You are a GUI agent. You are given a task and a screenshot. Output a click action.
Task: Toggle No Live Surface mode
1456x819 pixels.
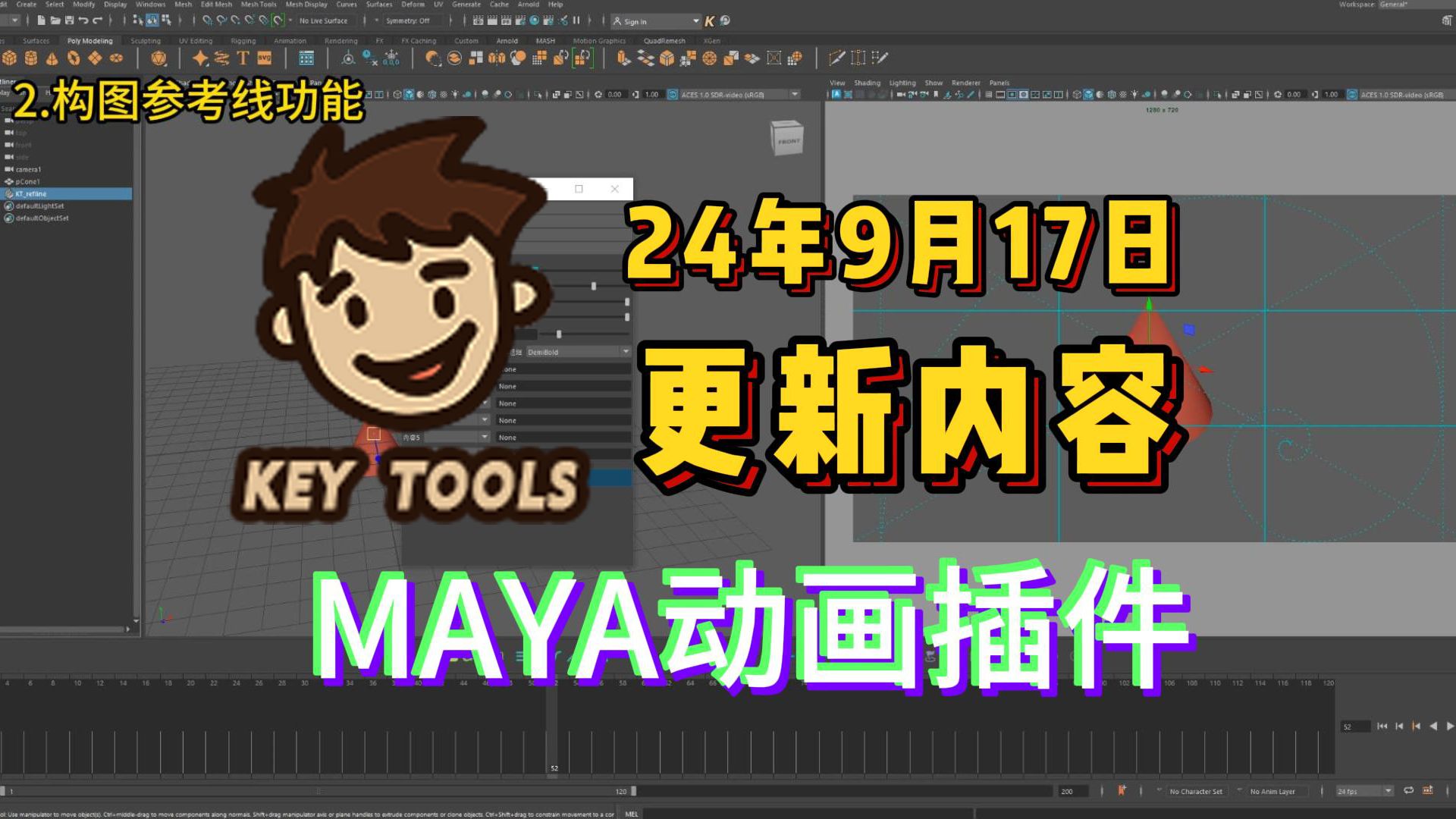coord(325,20)
